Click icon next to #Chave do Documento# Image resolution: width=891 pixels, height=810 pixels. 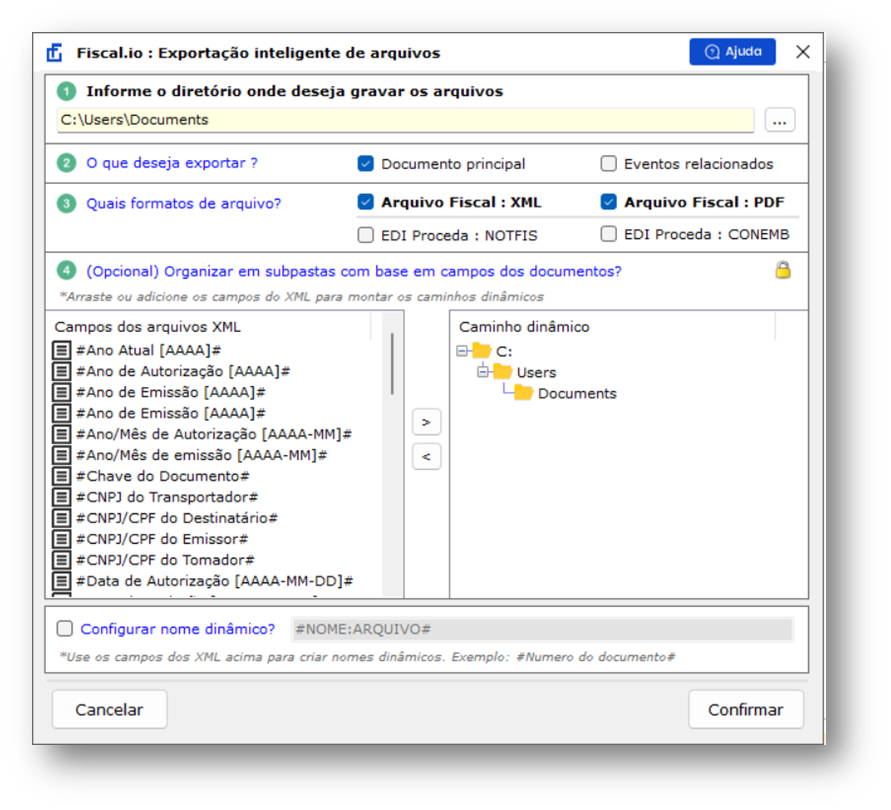click(x=61, y=476)
